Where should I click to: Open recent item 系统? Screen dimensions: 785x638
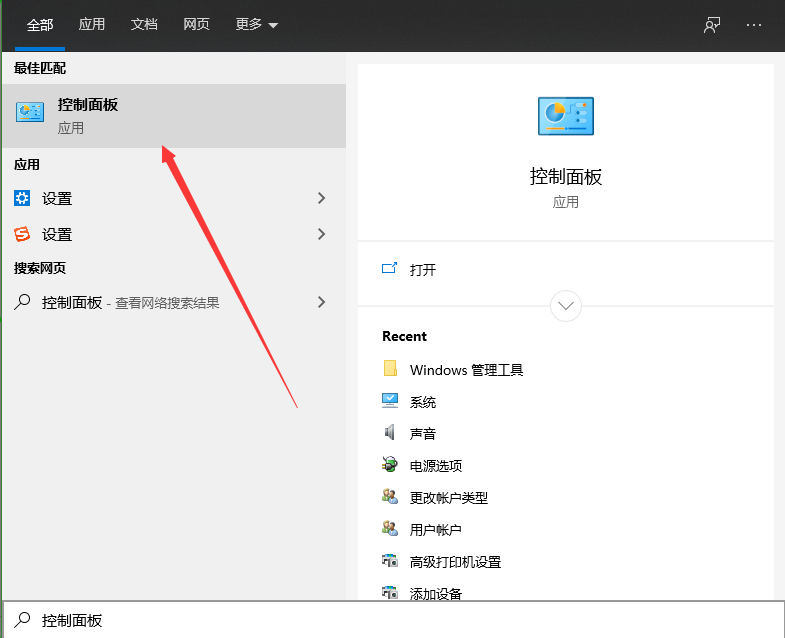coord(423,402)
